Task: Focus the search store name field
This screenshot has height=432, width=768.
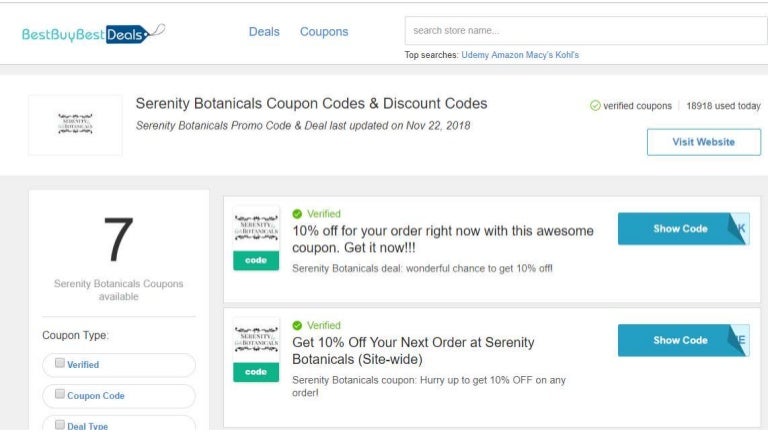Action: click(x=586, y=30)
